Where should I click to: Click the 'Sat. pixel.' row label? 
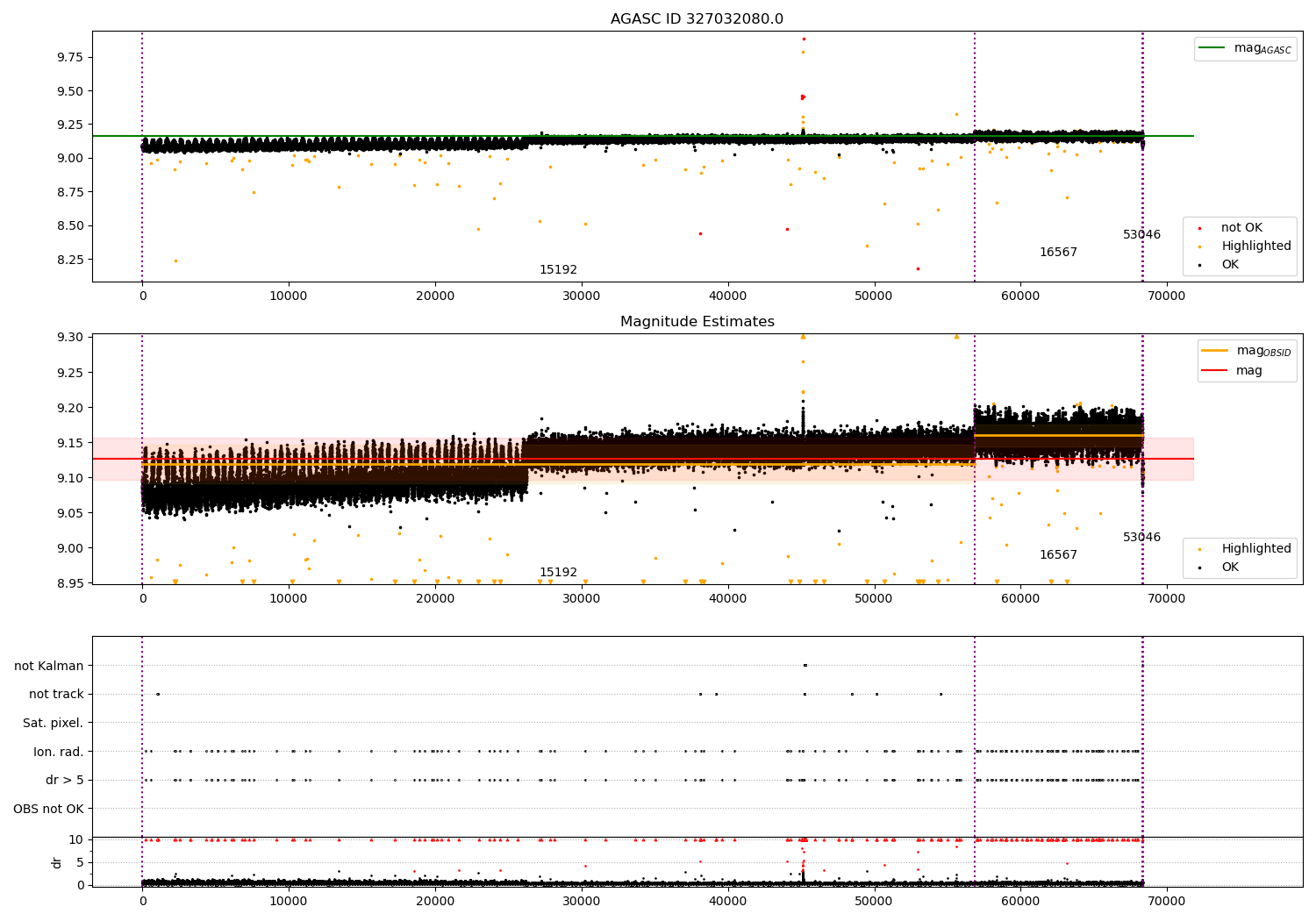pos(54,724)
